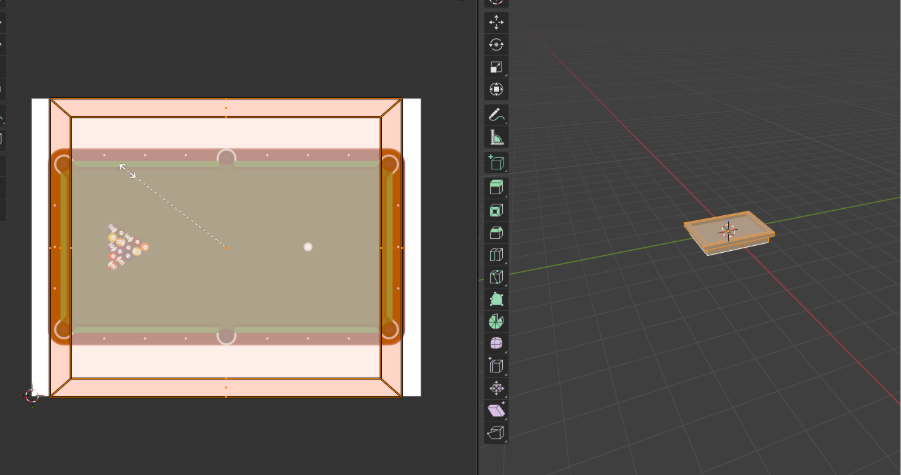Select the Move tool
The height and width of the screenshot is (475, 901).
[x=496, y=22]
